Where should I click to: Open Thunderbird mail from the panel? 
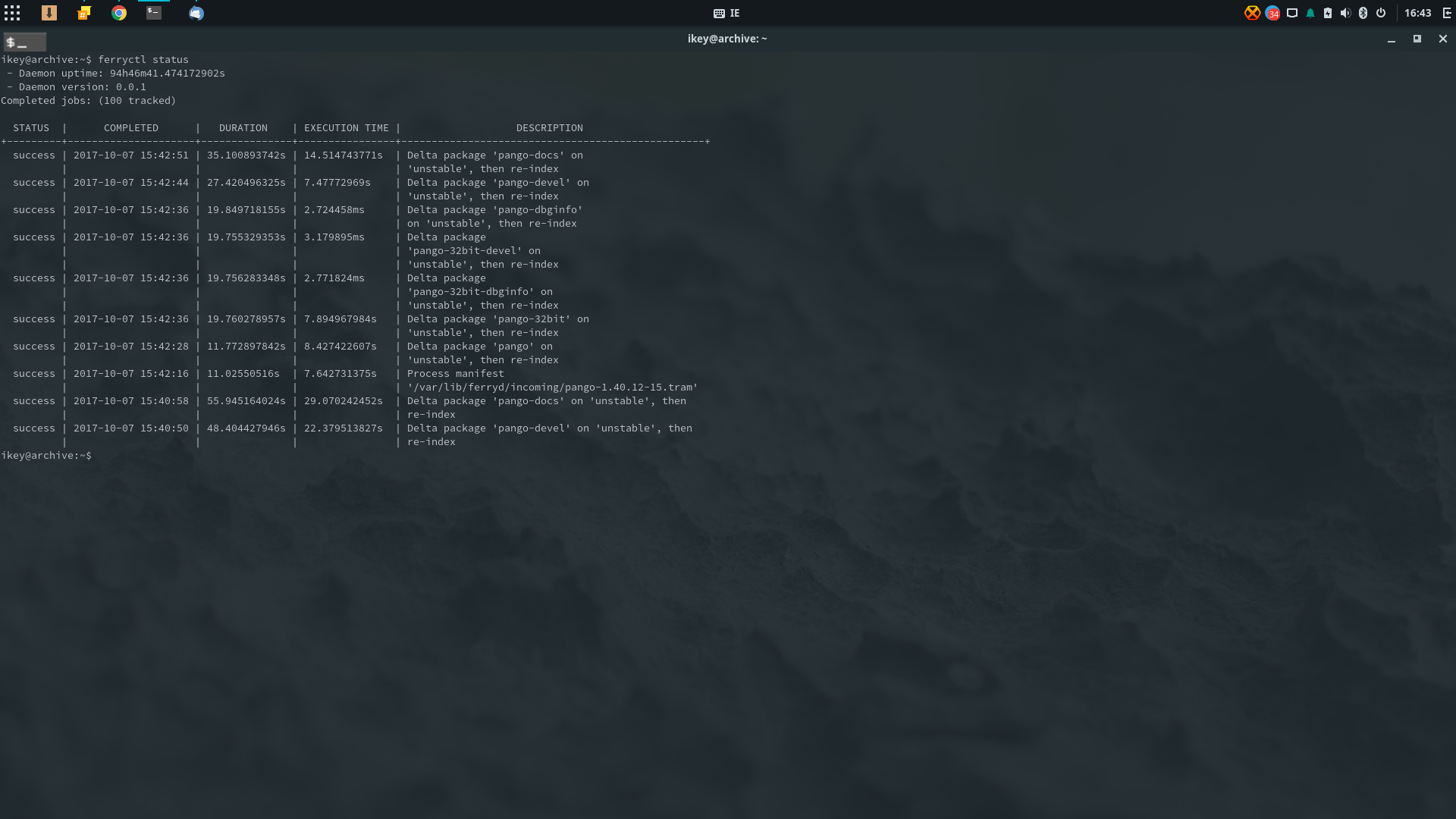[196, 13]
